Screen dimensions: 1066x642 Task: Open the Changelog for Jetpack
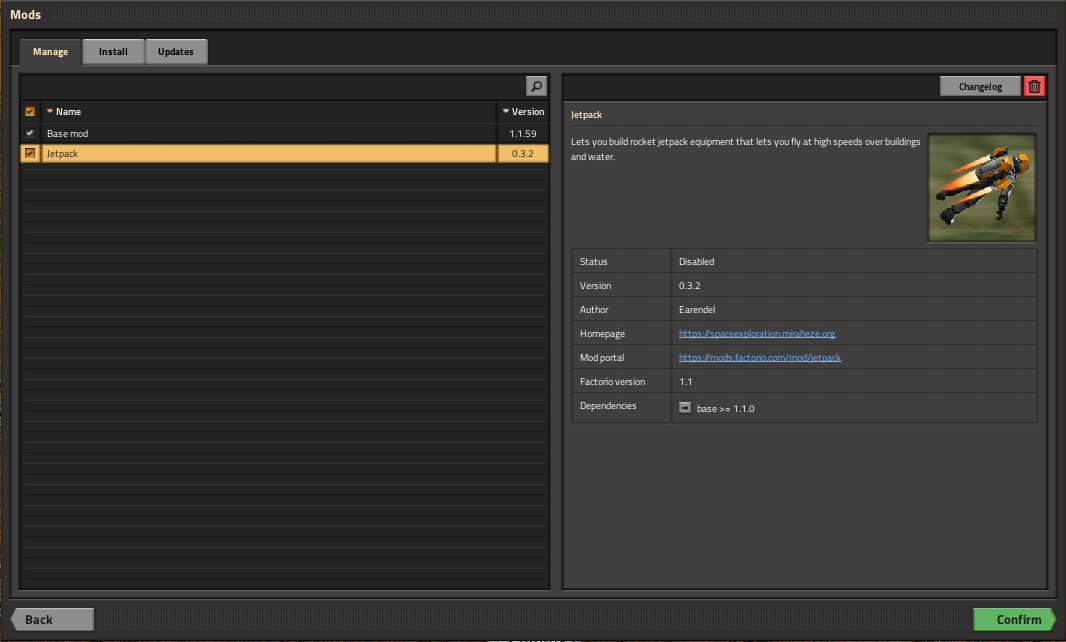click(980, 87)
